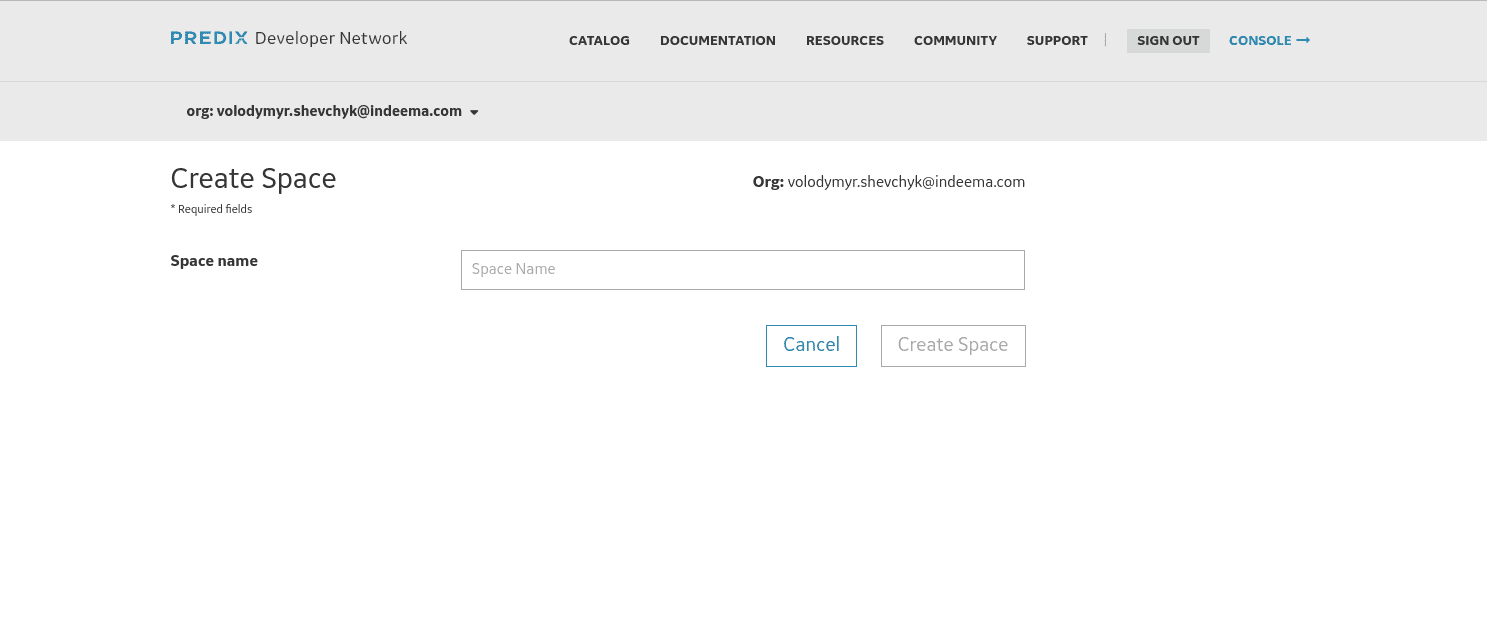Click the PREDIX logo icon
This screenshot has width=1487, height=633.
[209, 38]
